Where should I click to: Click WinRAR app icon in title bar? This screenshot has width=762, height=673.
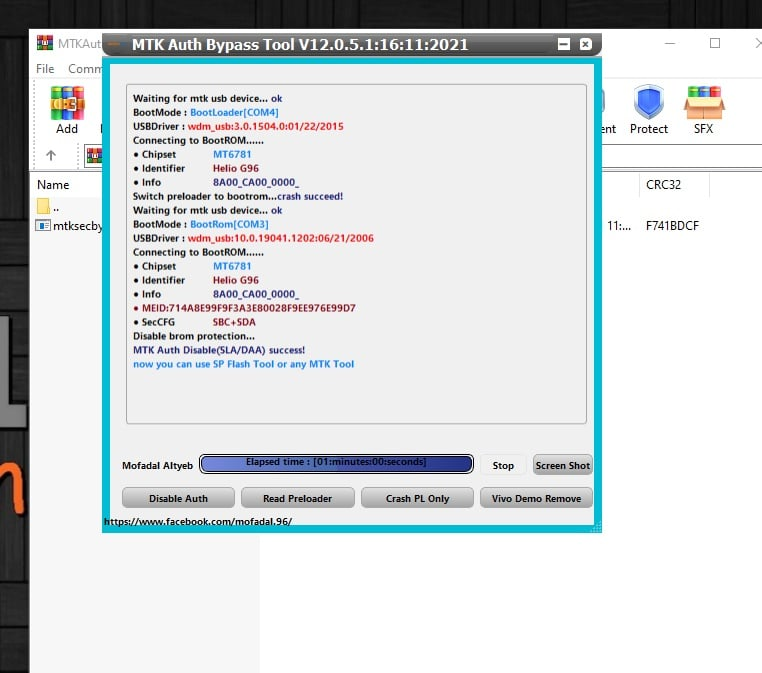(45, 43)
